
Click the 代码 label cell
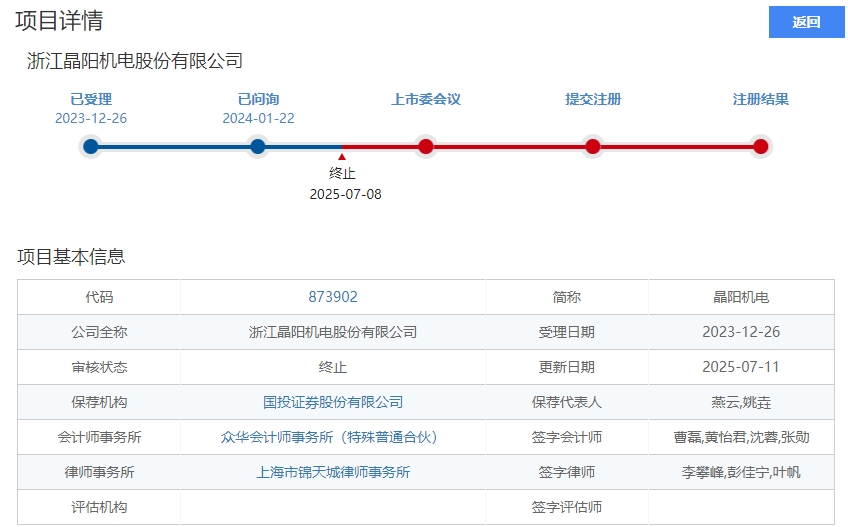(99, 297)
